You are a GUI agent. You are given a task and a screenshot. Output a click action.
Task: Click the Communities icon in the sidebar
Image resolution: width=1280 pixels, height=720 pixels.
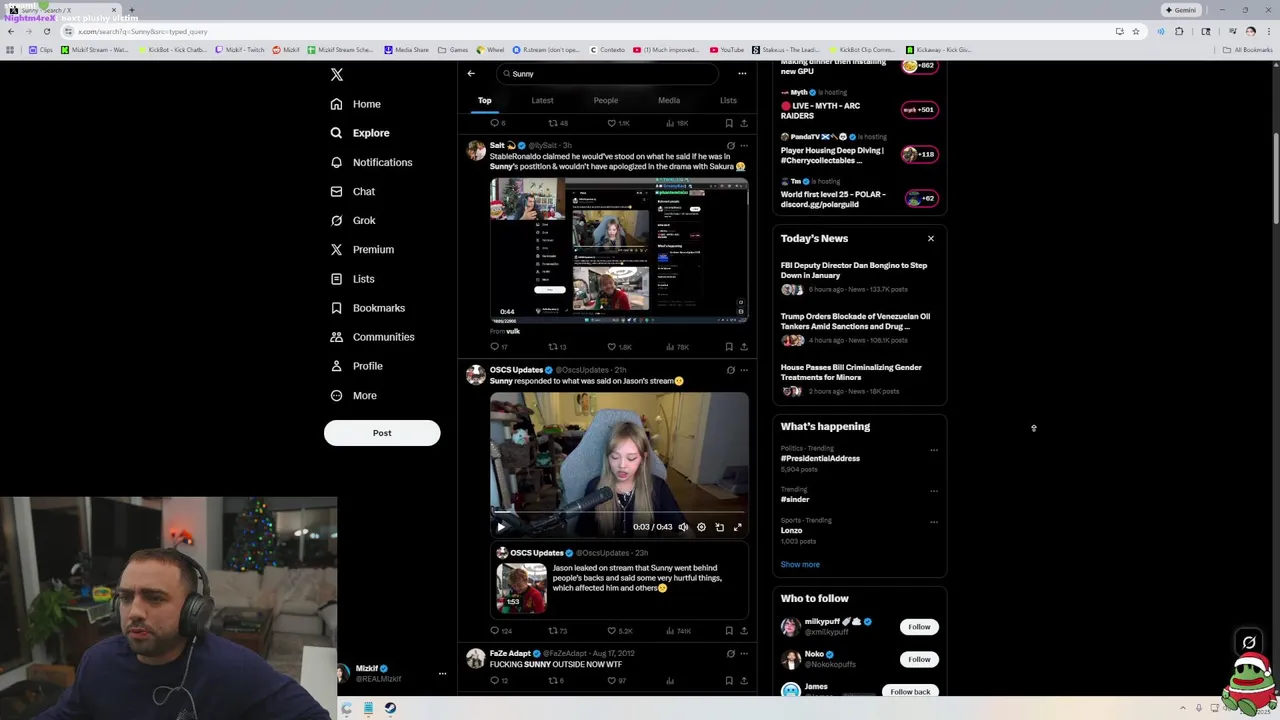pyautogui.click(x=336, y=337)
